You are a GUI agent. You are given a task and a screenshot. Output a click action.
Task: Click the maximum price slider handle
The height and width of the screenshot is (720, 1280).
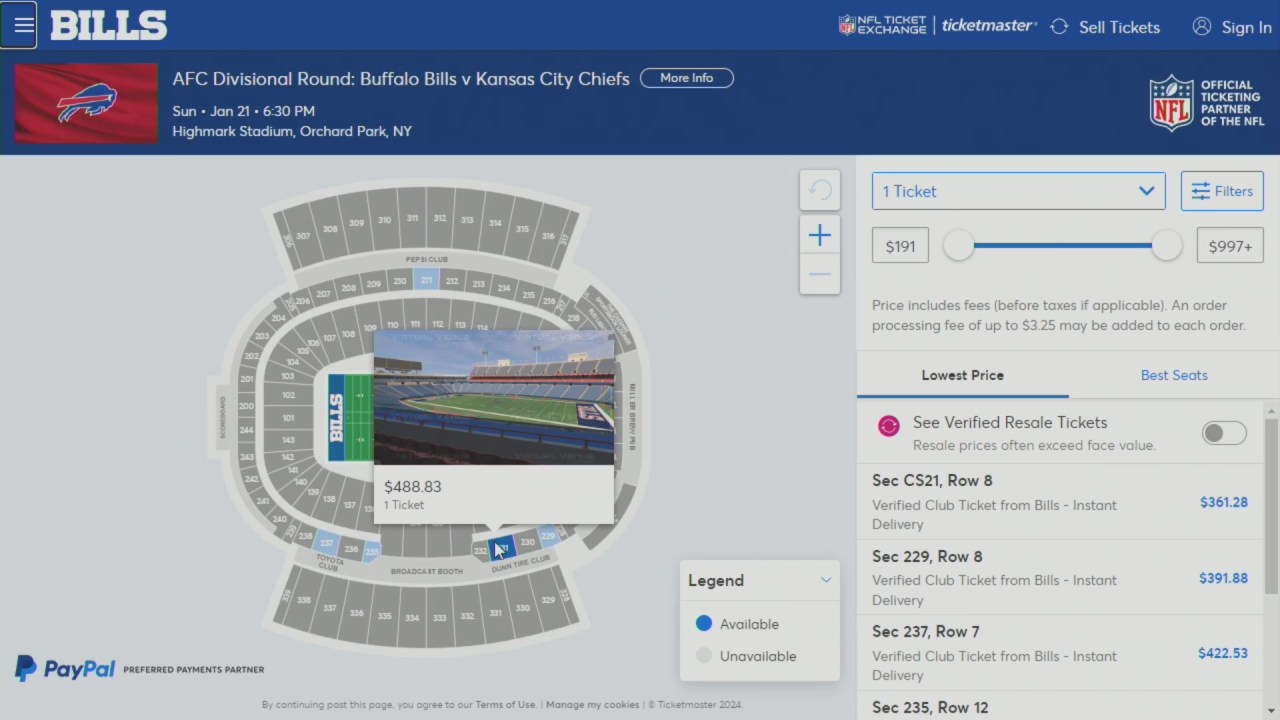click(x=1166, y=246)
